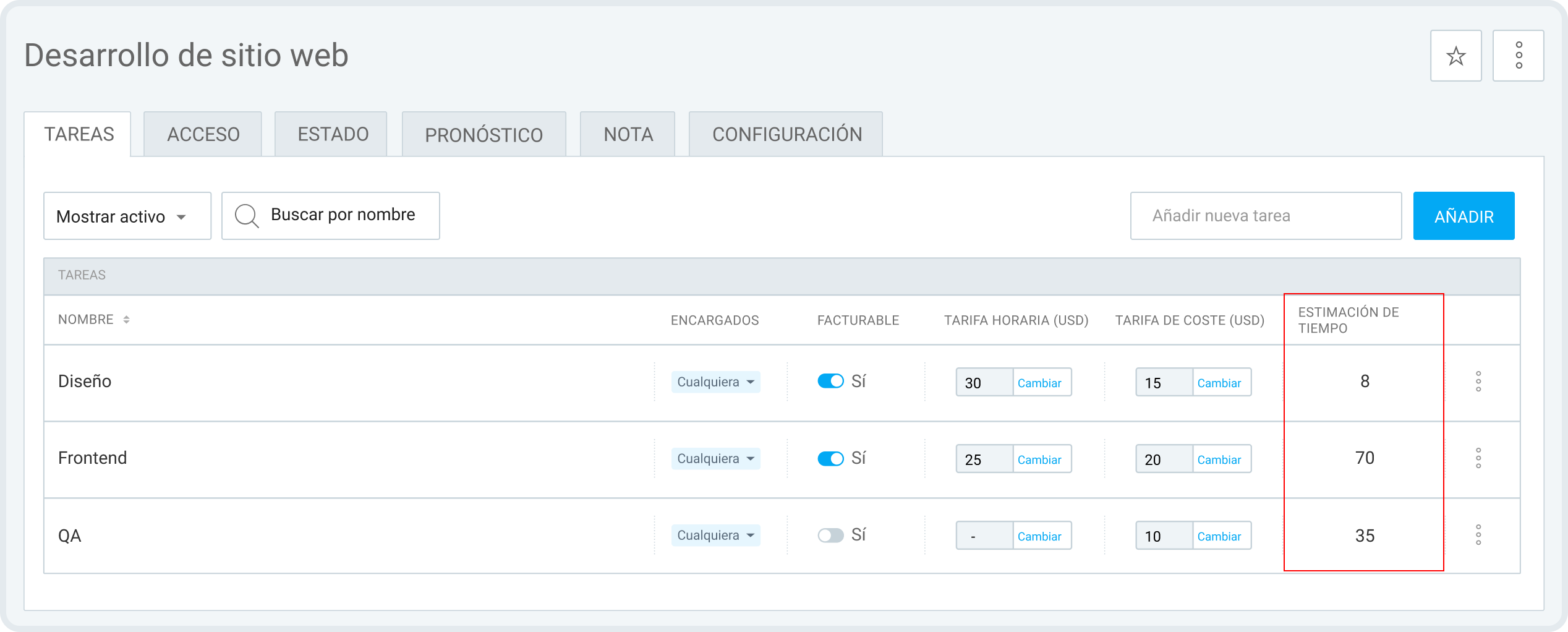
Task: Expand the Cualquiera dropdown for QA
Action: pos(715,536)
